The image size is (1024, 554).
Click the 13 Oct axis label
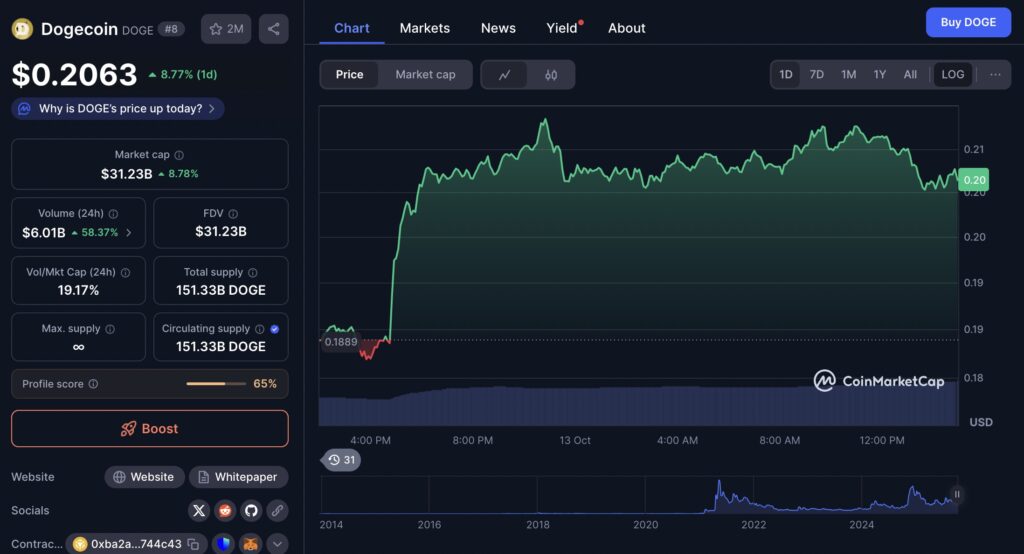575,440
